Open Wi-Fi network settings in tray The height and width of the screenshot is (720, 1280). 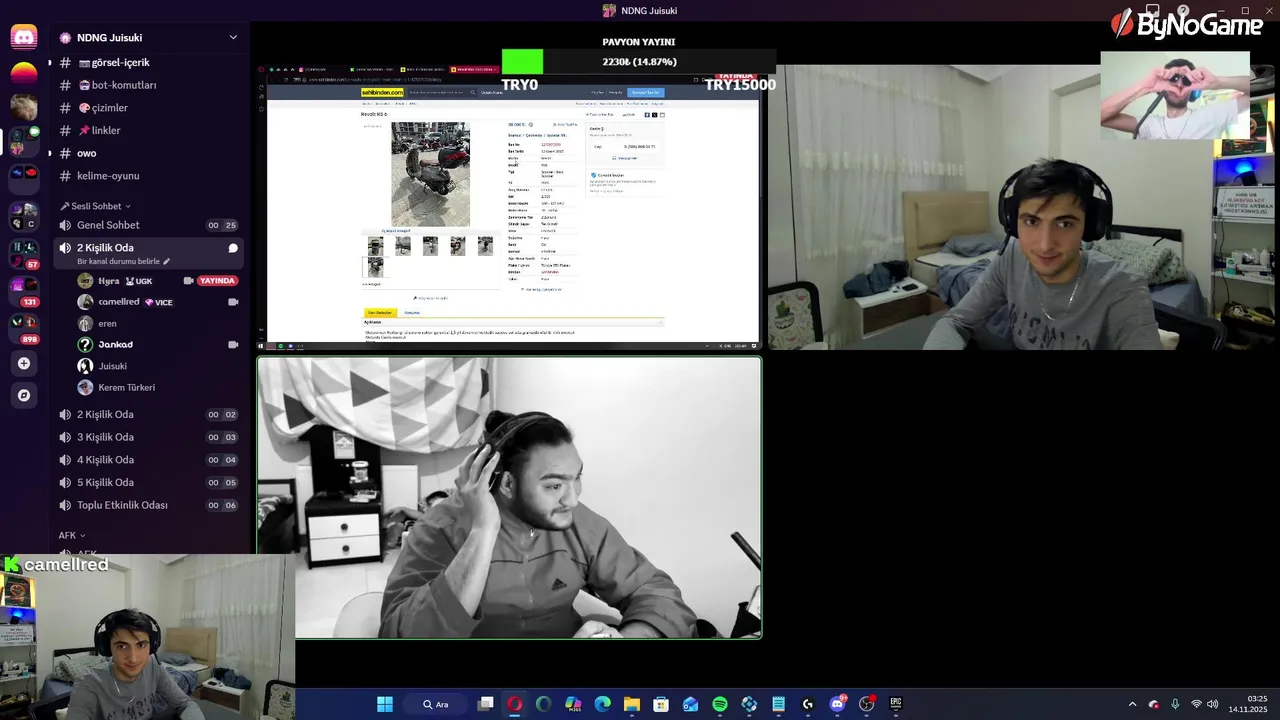(1196, 704)
